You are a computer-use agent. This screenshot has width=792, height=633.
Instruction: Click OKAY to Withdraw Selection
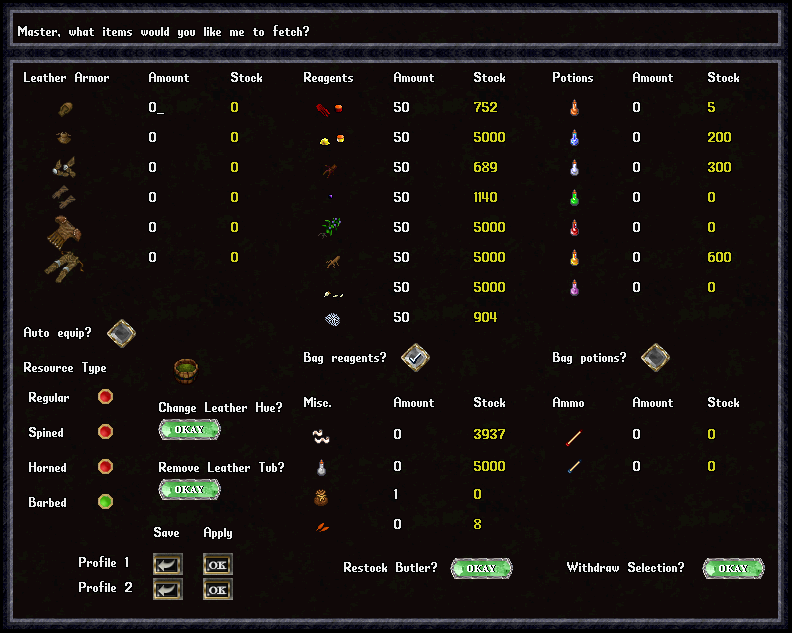click(733, 568)
